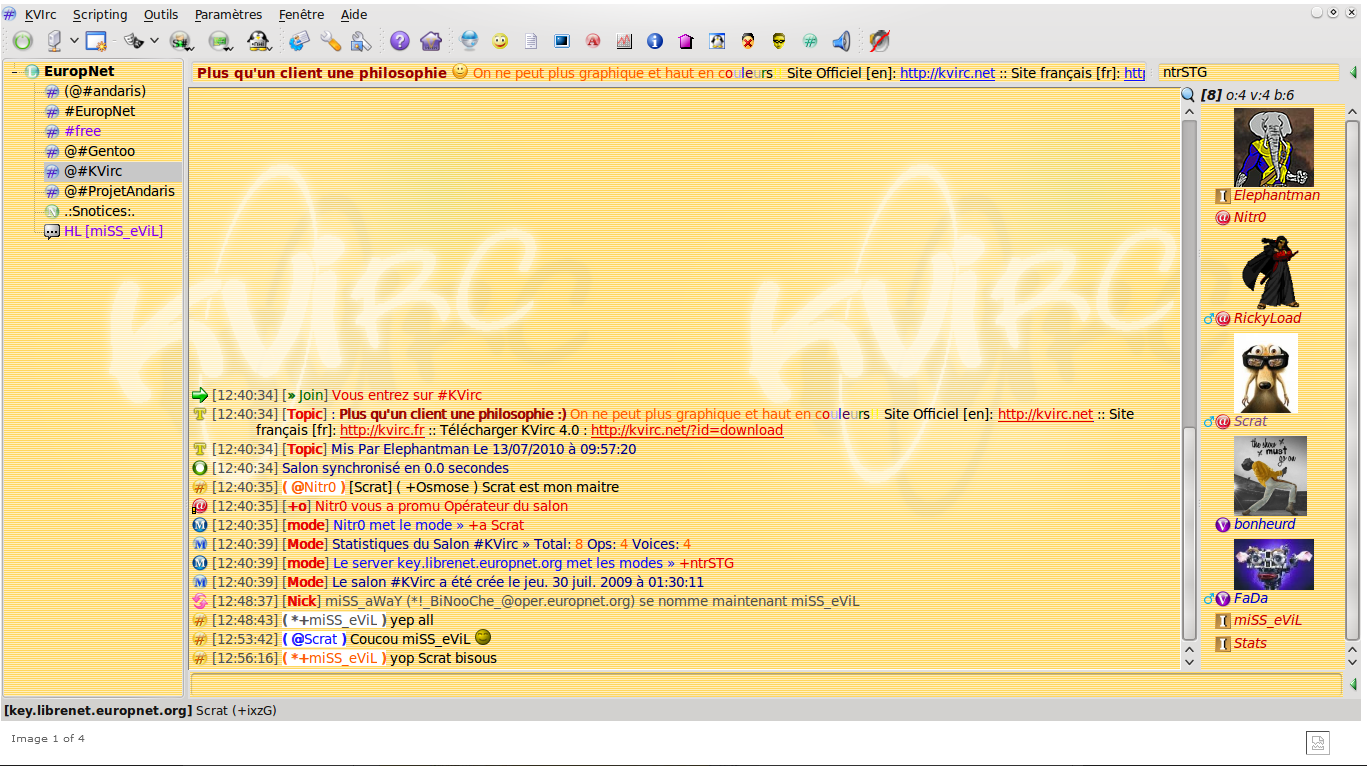
Task: Open the kvirc.net/?id=download link in chat
Action: pyautogui.click(x=686, y=430)
